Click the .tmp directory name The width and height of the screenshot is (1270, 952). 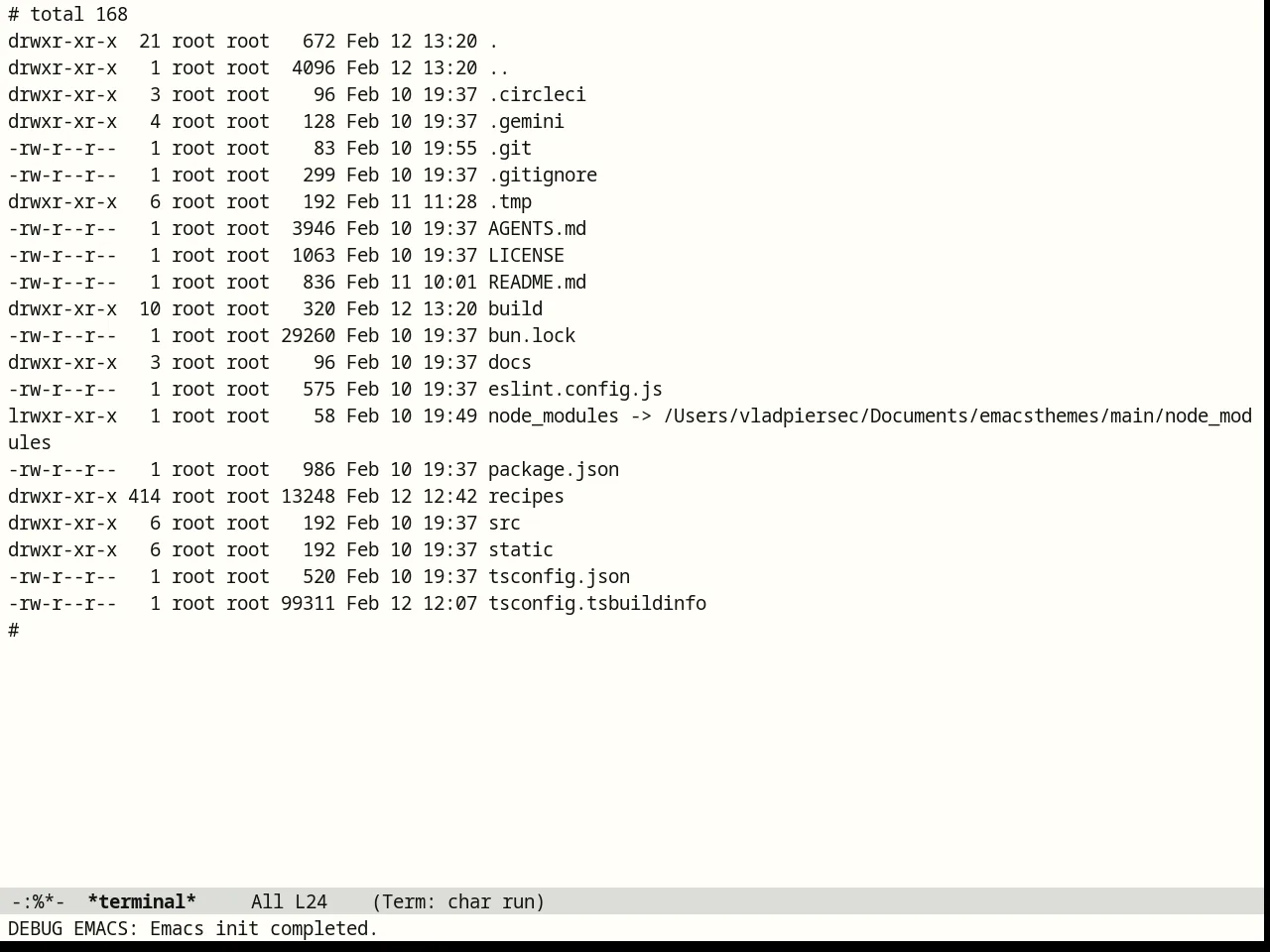click(510, 201)
